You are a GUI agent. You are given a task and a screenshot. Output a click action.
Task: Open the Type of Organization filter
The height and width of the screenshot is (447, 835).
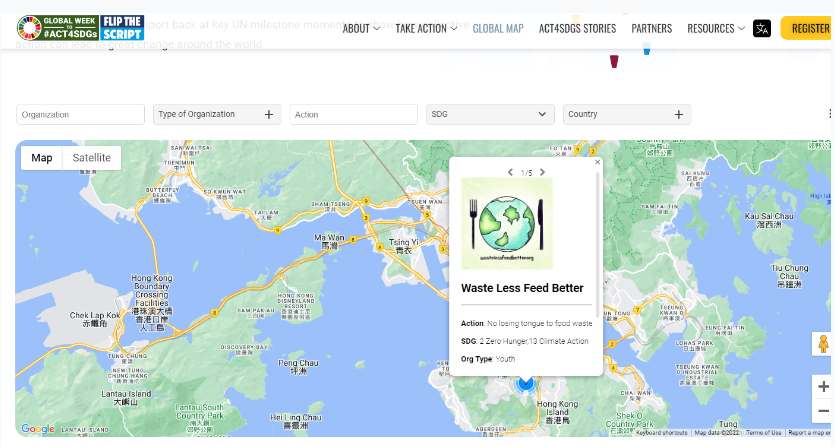coord(217,114)
